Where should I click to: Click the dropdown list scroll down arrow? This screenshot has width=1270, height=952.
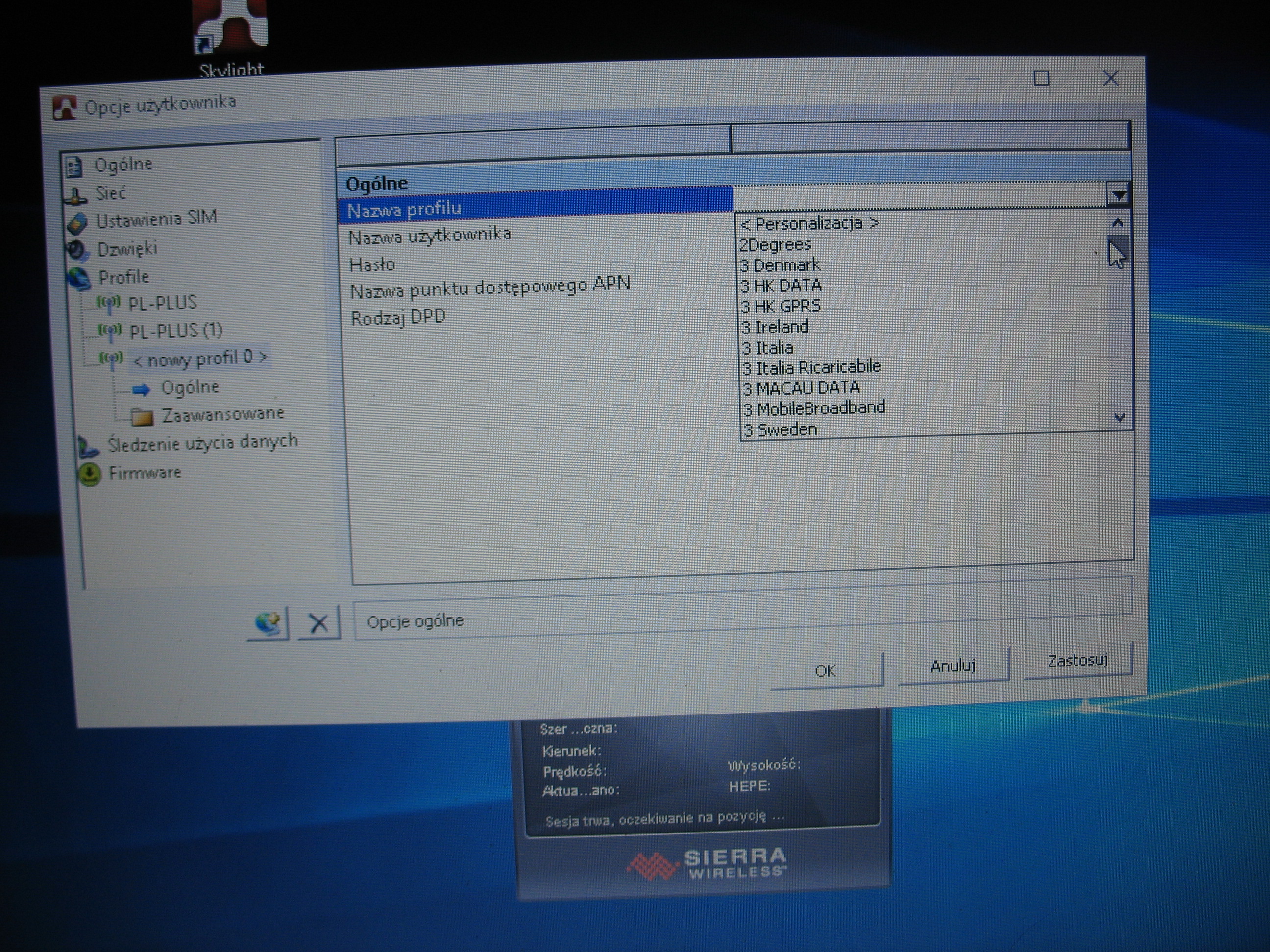click(1119, 418)
